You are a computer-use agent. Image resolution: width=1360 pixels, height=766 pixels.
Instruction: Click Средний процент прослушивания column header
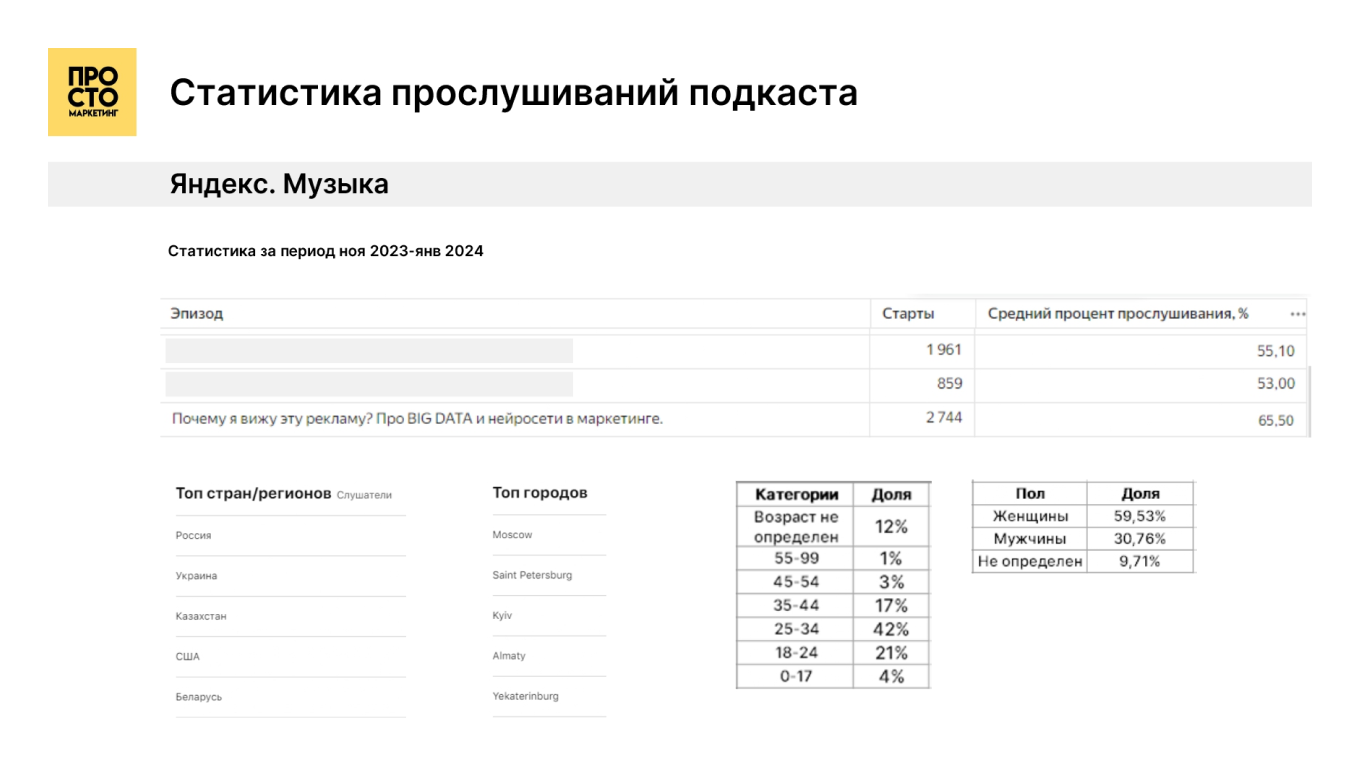click(1118, 314)
